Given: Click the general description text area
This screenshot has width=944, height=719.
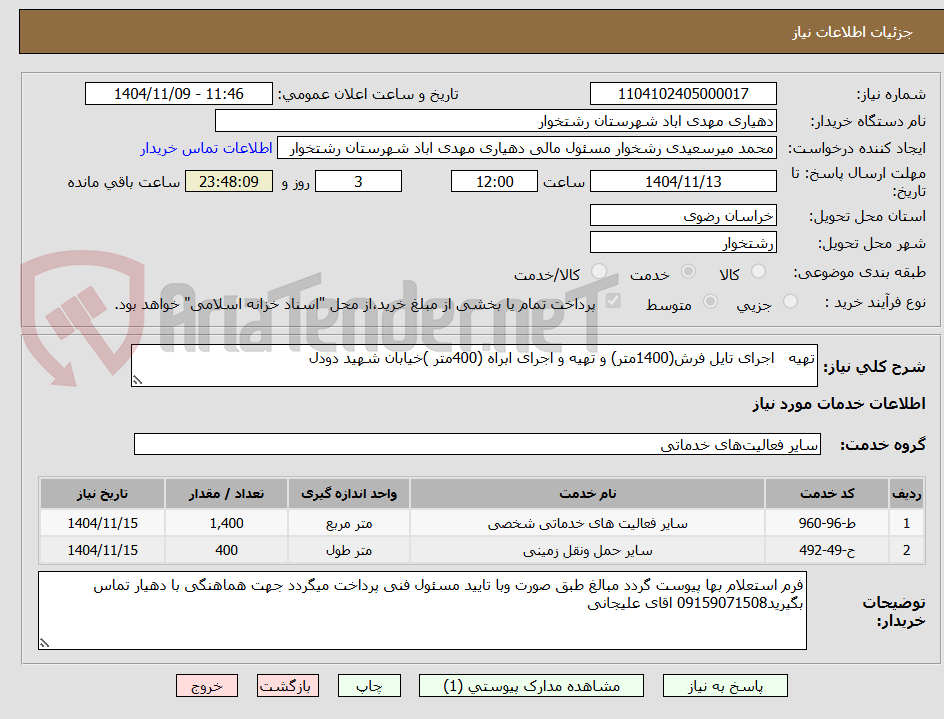Looking at the screenshot, I should 474,366.
